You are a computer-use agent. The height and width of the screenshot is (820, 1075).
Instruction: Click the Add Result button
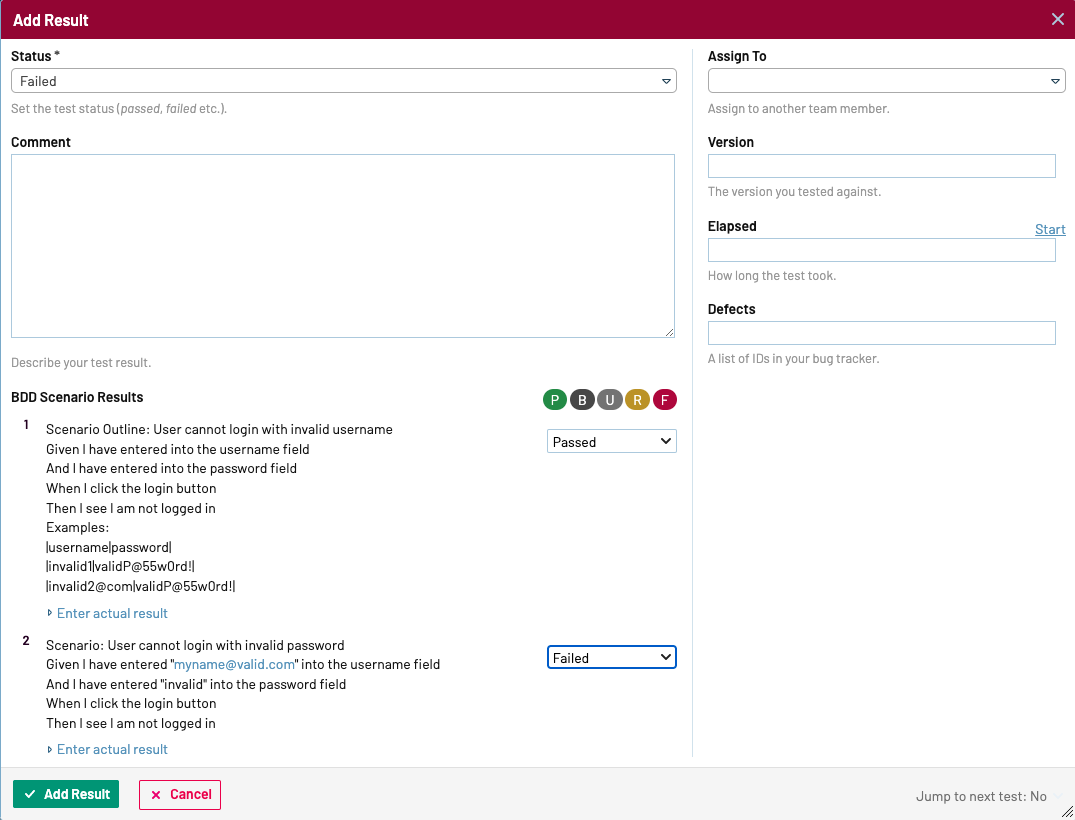(66, 794)
